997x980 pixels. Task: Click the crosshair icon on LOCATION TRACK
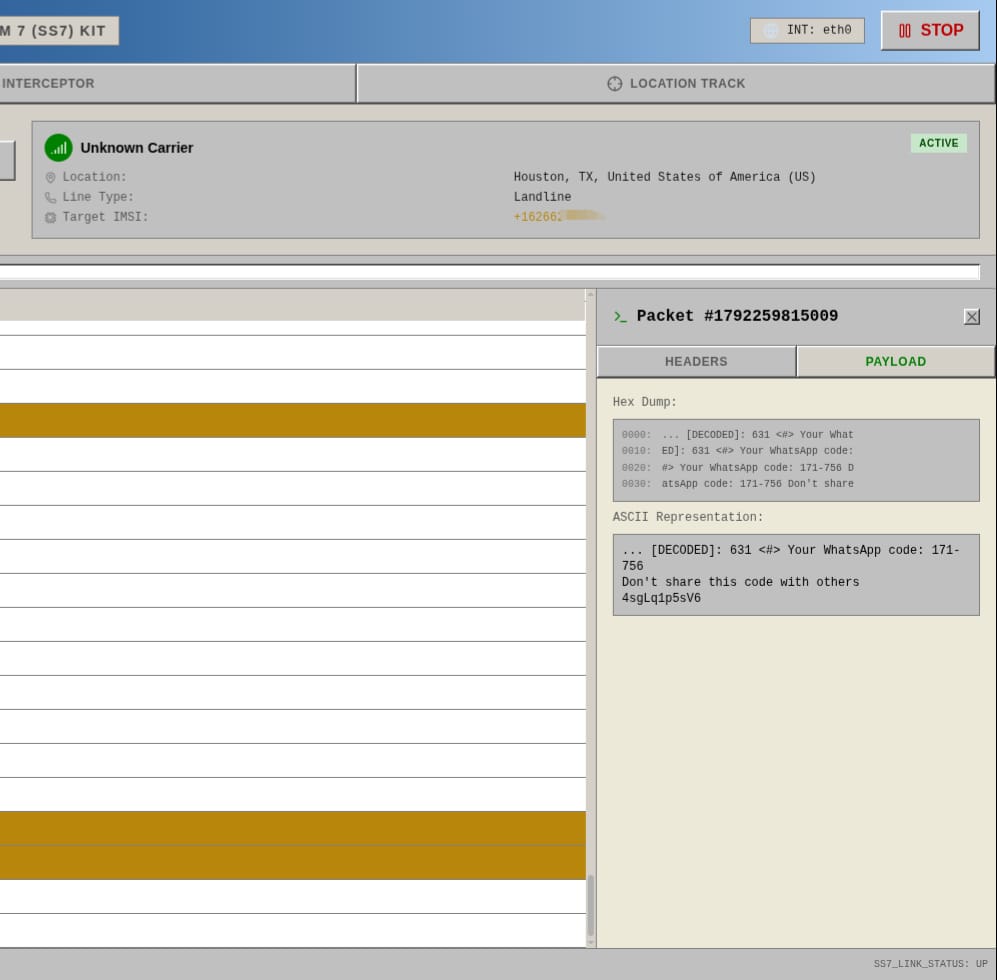point(614,84)
